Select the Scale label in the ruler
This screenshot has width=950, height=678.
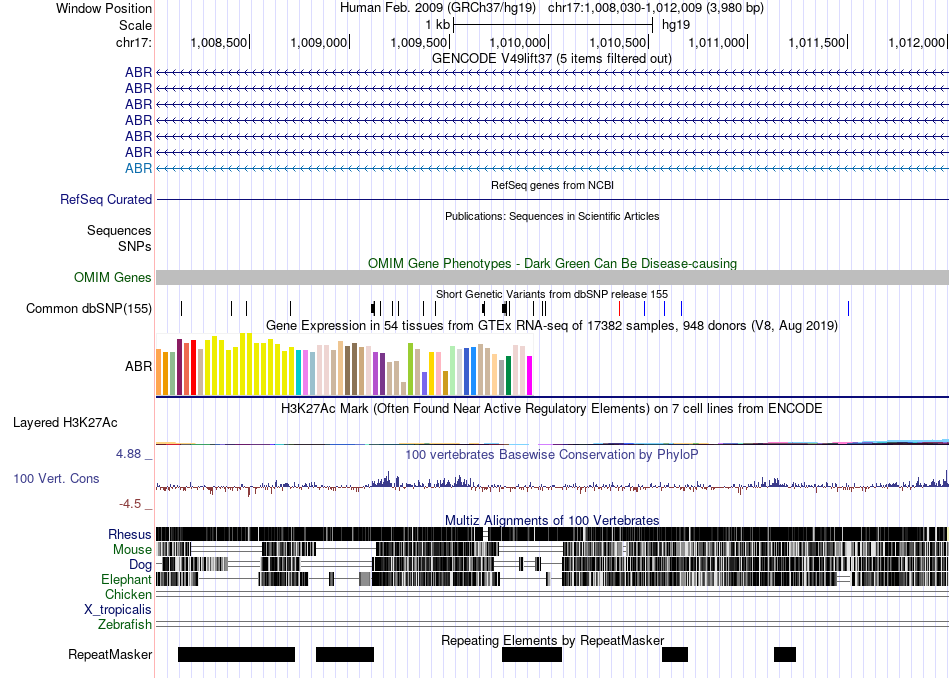135,25
